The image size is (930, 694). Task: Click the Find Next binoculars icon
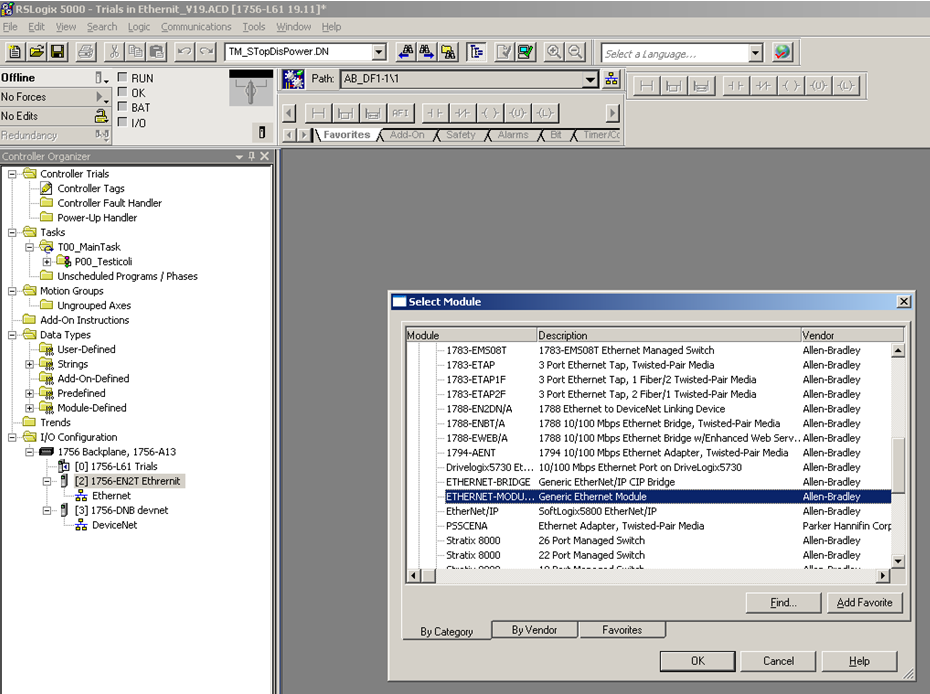tap(427, 52)
